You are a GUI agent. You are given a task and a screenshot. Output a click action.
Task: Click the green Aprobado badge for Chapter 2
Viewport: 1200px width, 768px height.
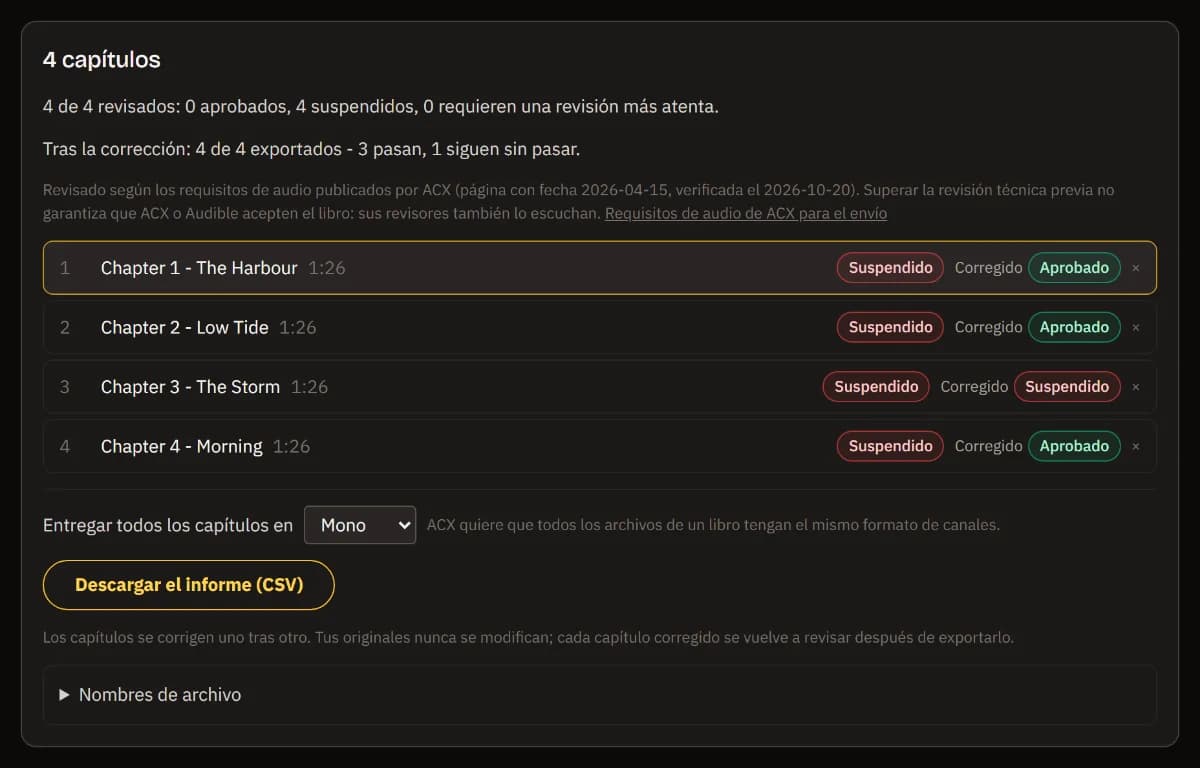coord(1074,327)
